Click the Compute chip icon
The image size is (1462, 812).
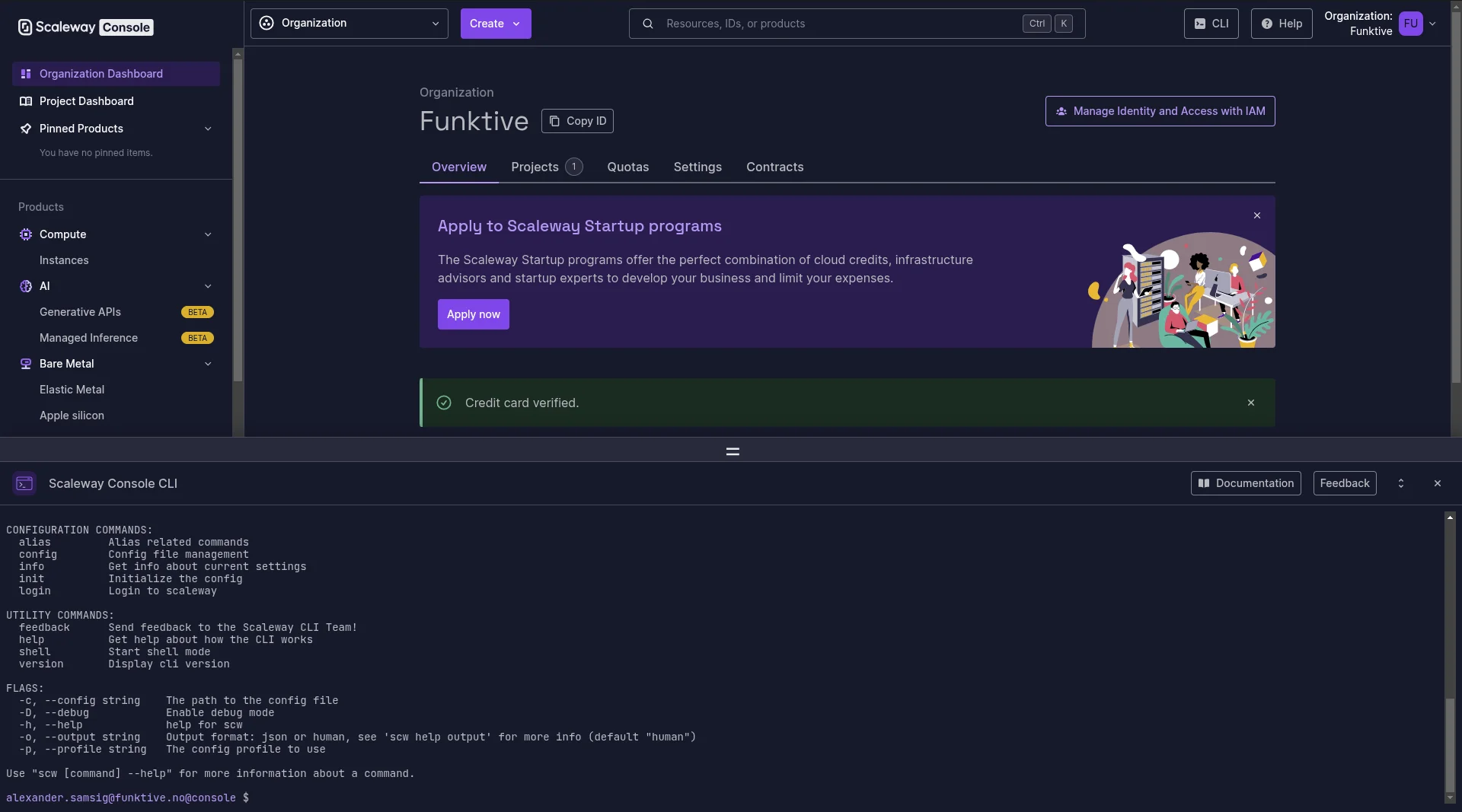click(x=26, y=234)
